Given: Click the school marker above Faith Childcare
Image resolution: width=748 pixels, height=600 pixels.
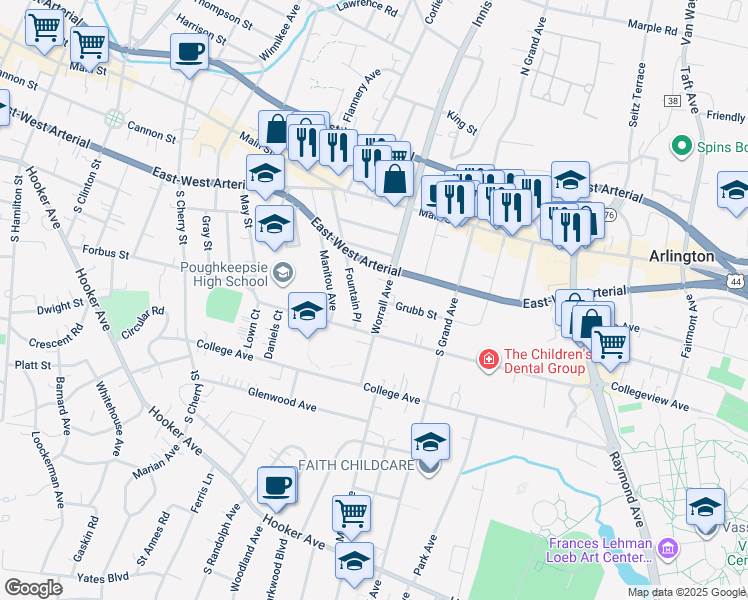Looking at the screenshot, I should click(x=430, y=446).
